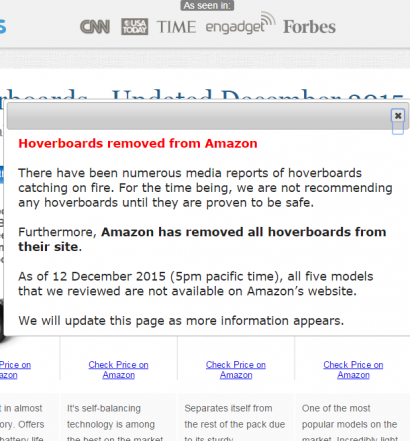Click the gray popup title bar

[199, 116]
